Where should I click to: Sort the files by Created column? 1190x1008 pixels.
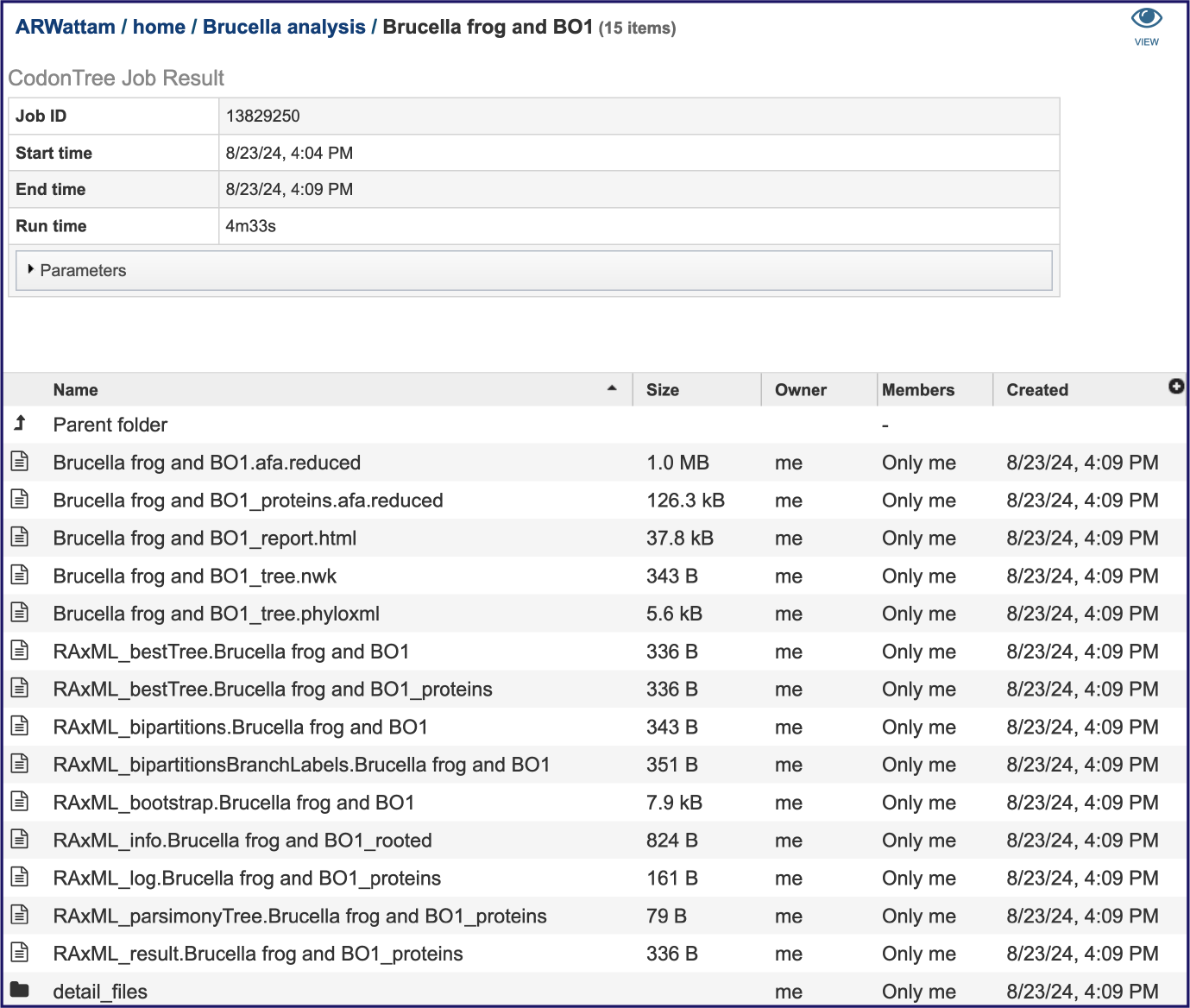(x=1037, y=390)
